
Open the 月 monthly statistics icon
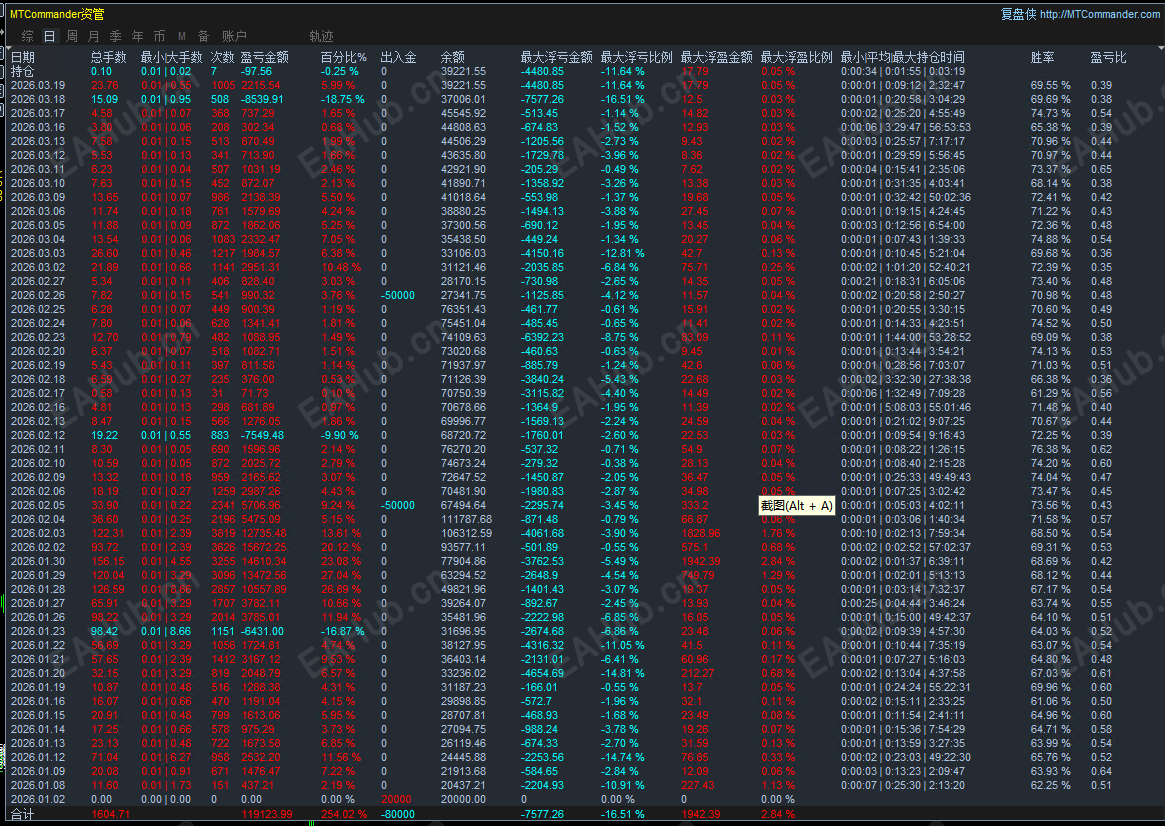point(93,36)
